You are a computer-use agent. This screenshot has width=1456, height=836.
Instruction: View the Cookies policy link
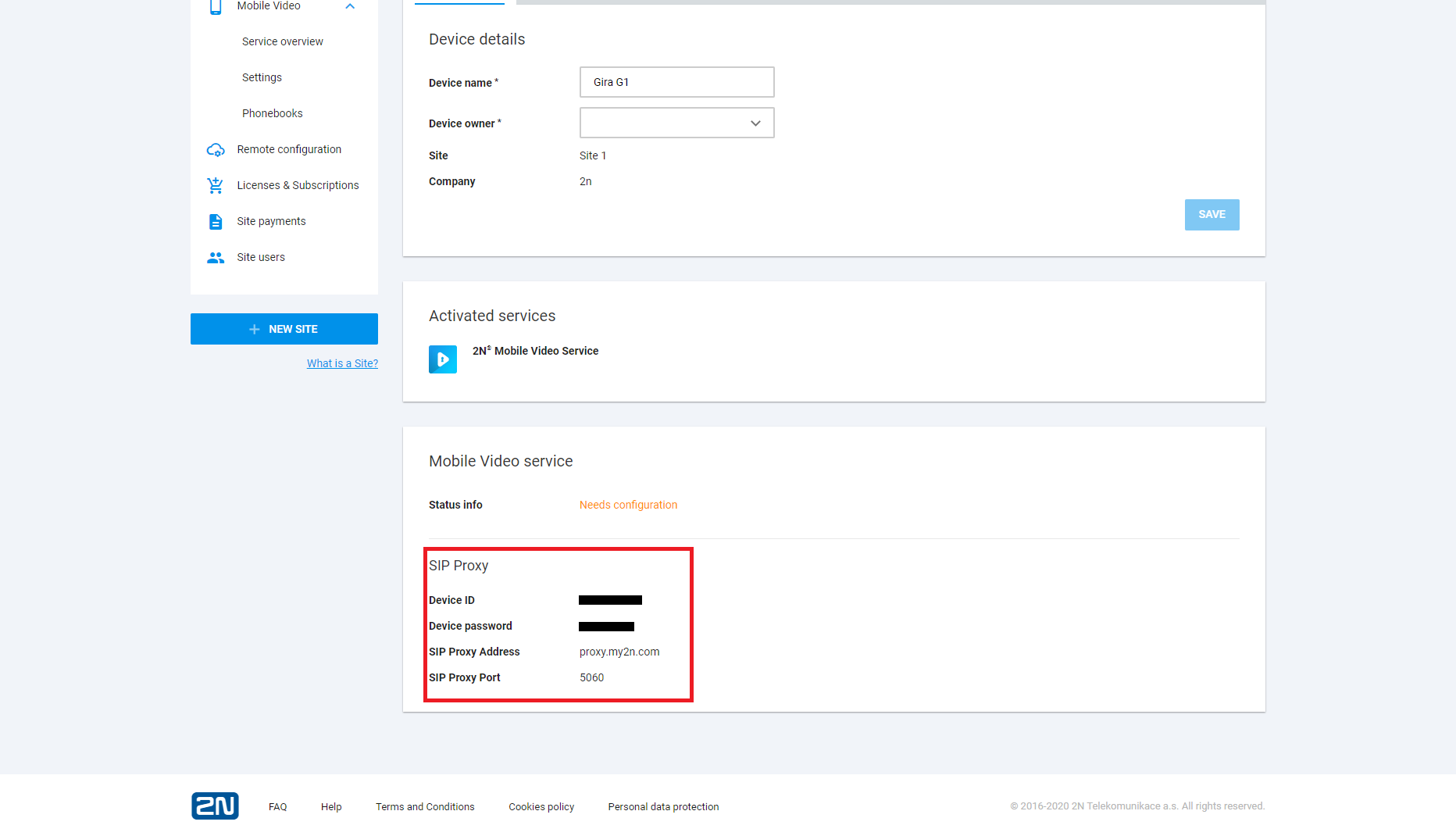point(541,807)
